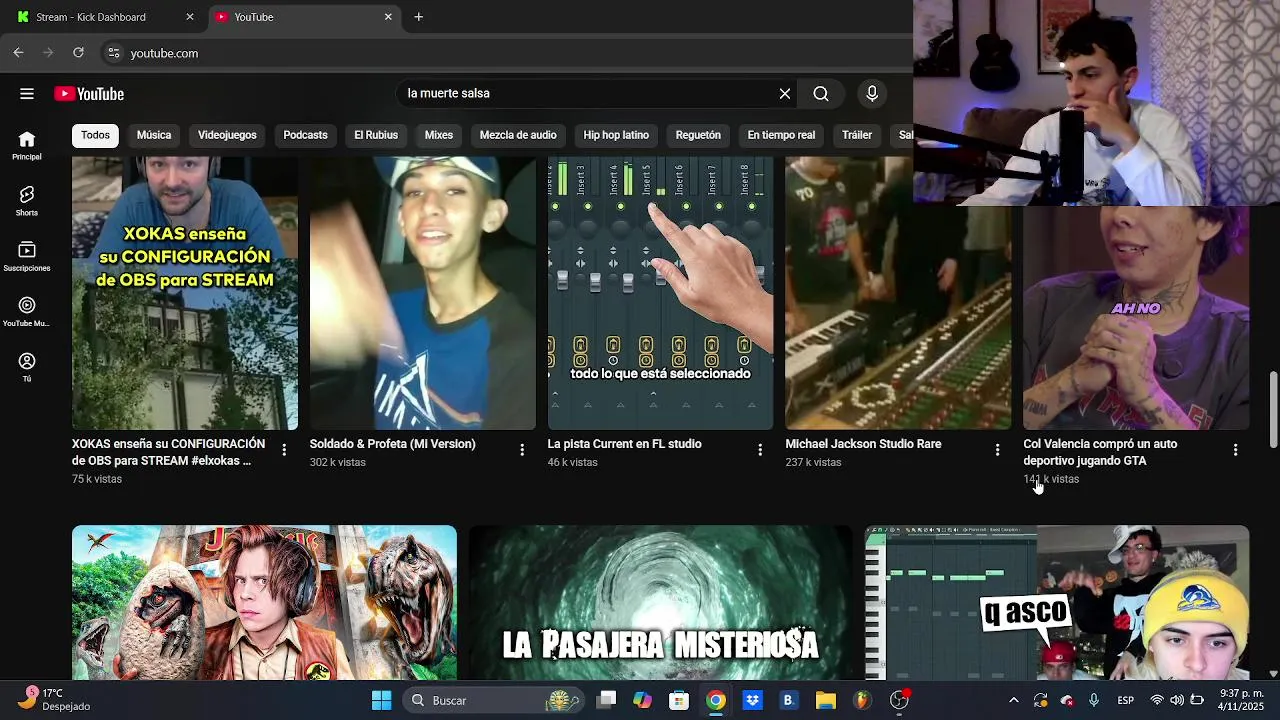Select the Tráiler filter chip
Image resolution: width=1280 pixels, height=720 pixels.
tap(857, 135)
